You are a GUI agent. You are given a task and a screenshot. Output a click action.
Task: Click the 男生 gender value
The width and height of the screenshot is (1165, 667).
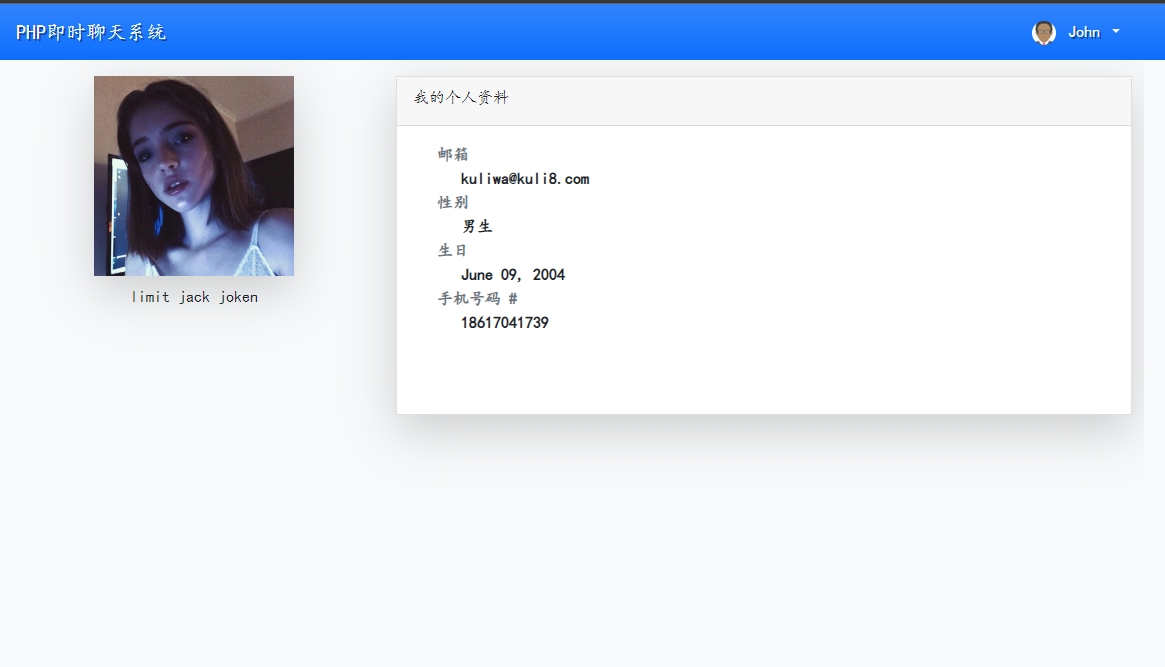[x=477, y=227]
